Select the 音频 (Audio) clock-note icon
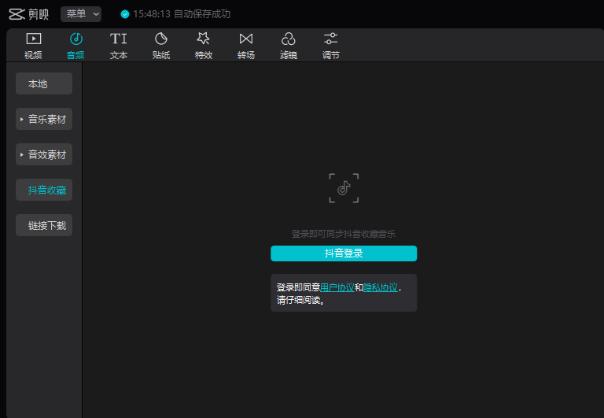The width and height of the screenshot is (604, 418). tap(76, 39)
